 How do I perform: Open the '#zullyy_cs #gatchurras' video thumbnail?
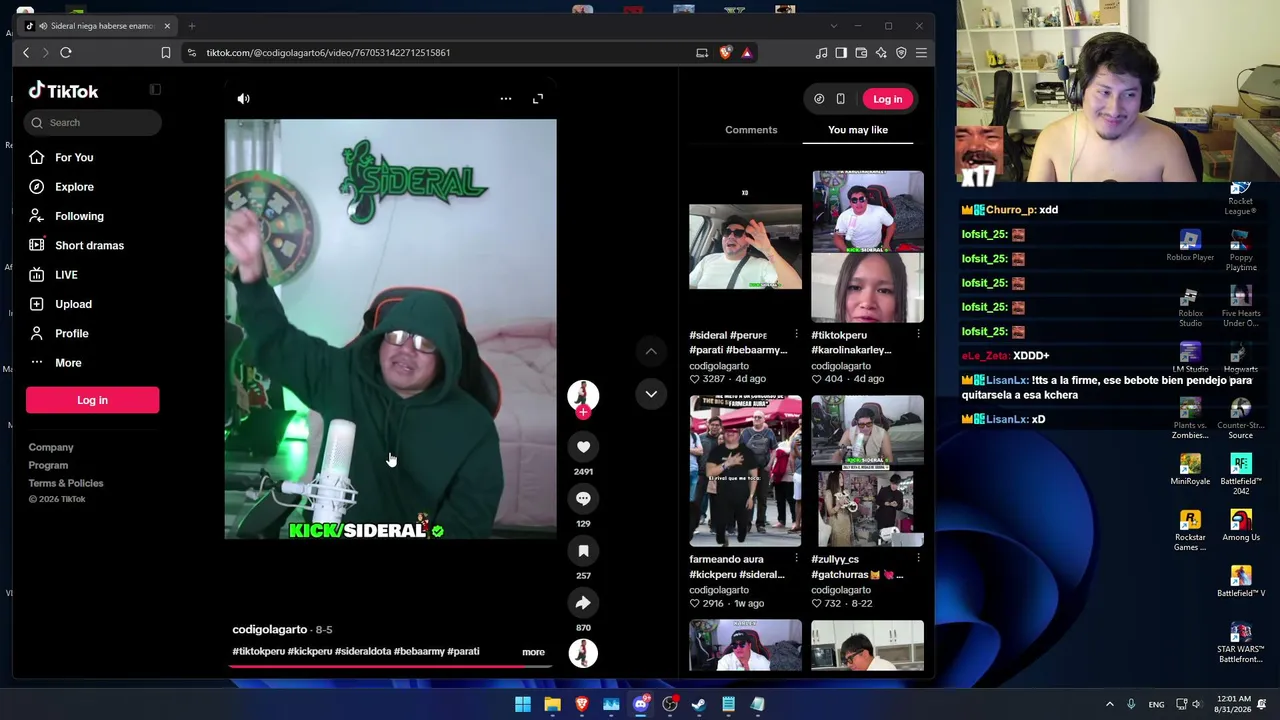point(867,471)
